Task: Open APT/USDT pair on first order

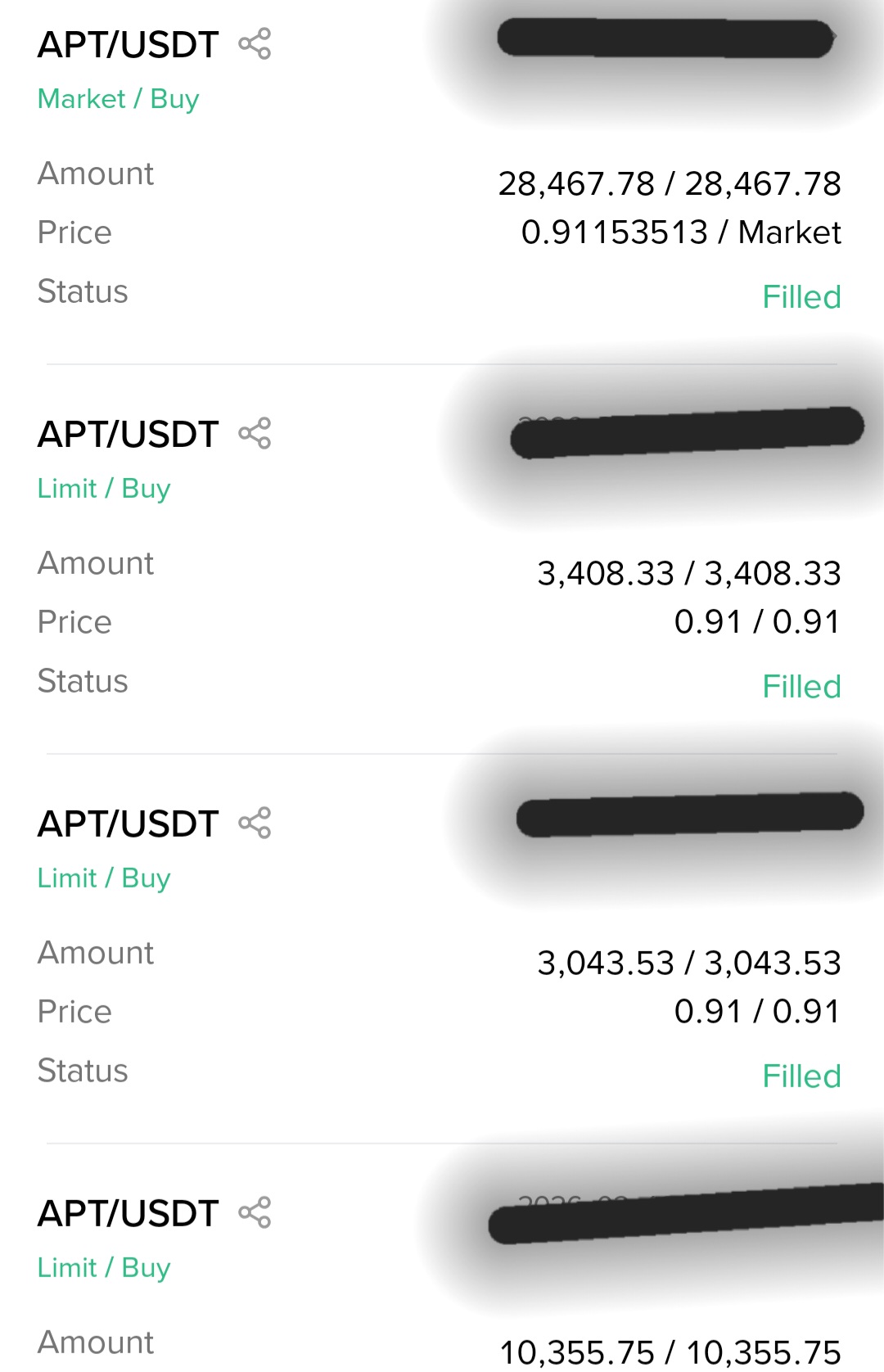Action: 129,44
